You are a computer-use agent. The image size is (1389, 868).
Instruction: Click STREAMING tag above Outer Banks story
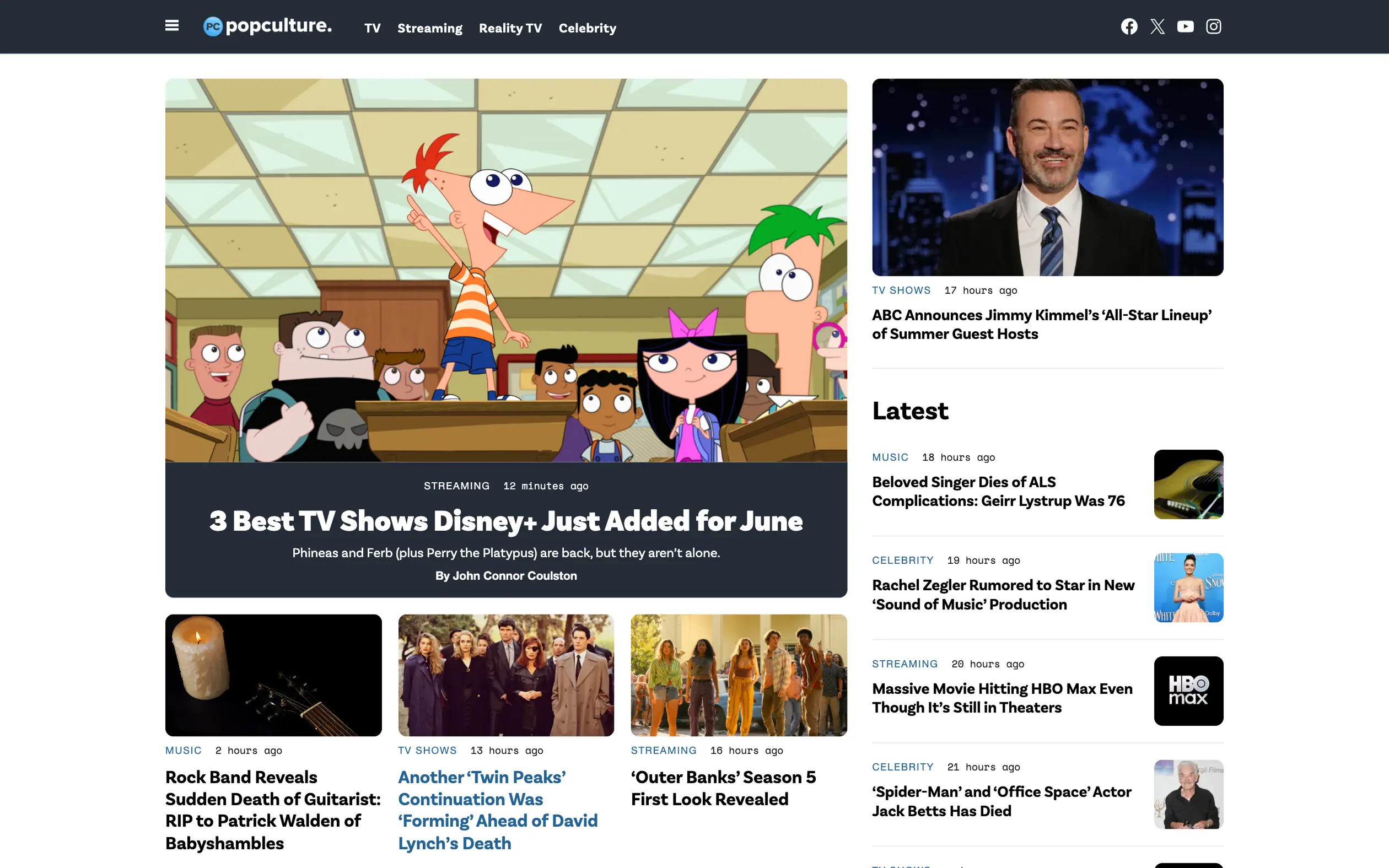coord(664,751)
